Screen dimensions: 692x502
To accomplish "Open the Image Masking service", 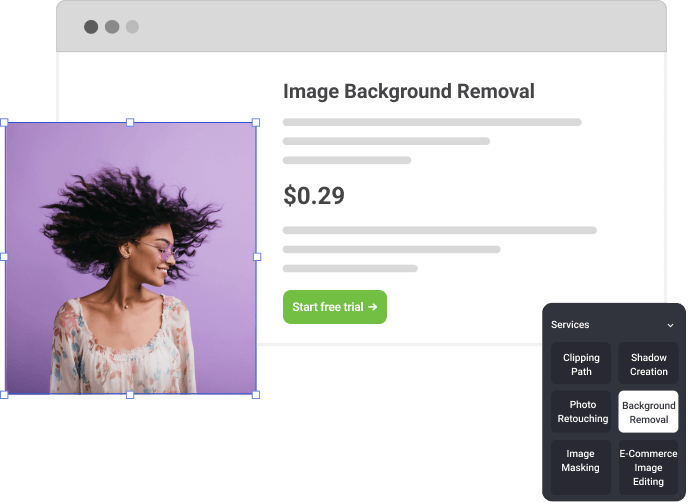I will 581,460.
